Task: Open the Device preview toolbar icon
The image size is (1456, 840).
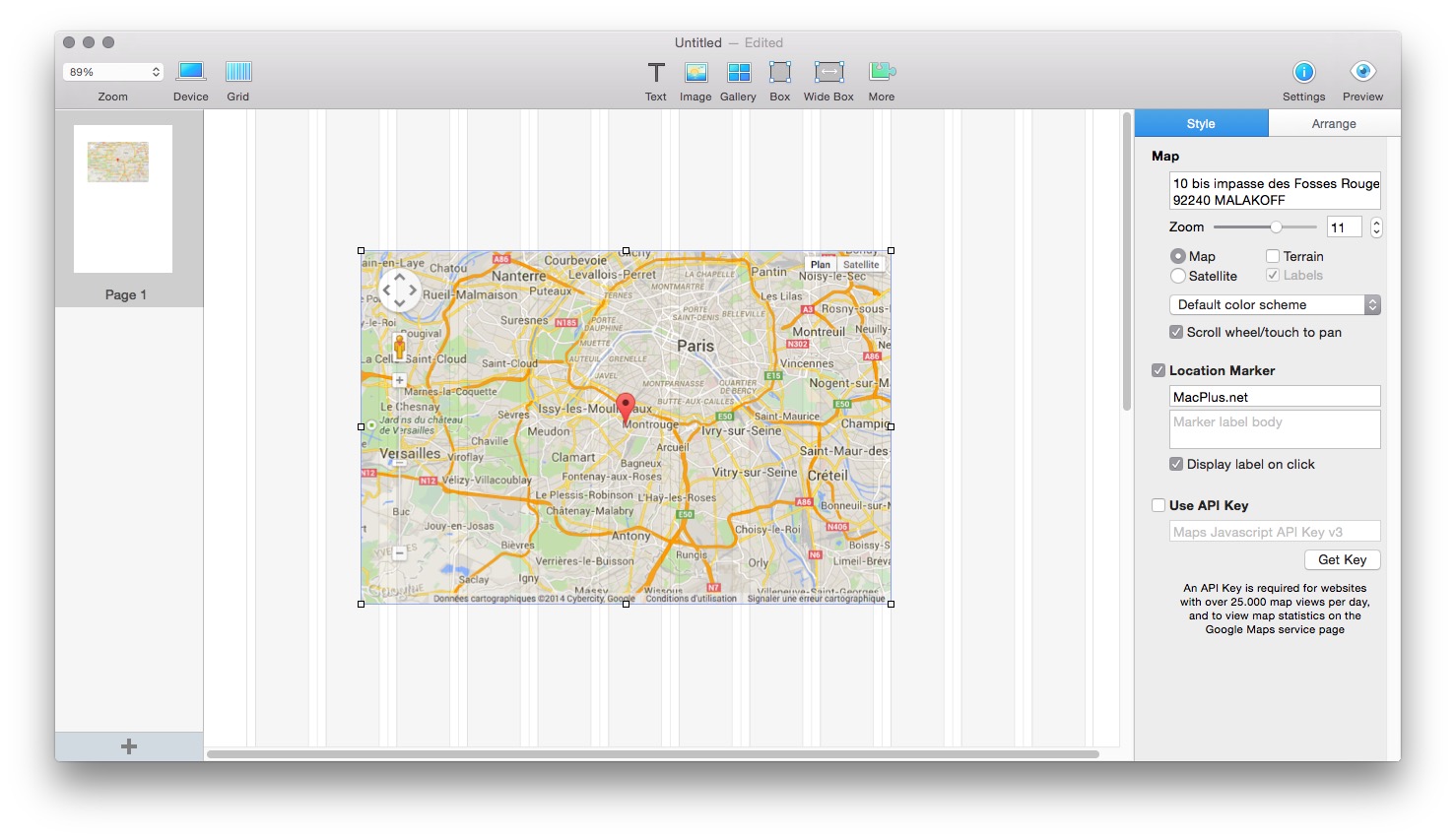Action: (x=191, y=72)
